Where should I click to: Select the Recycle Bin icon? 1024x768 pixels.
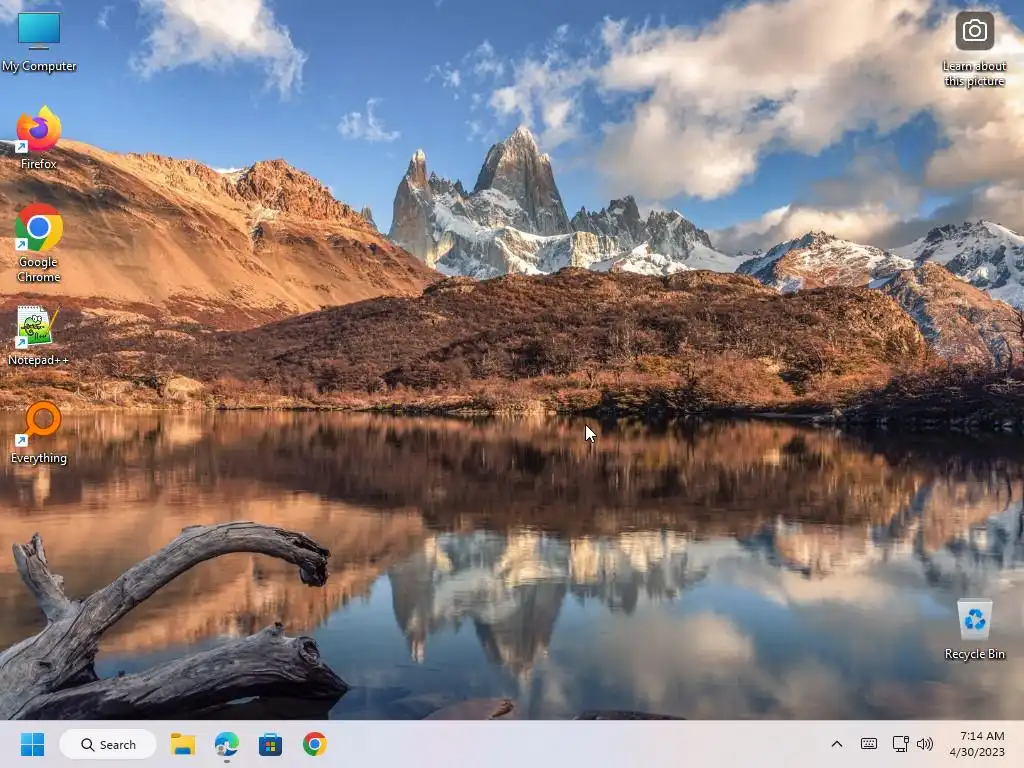point(974,628)
